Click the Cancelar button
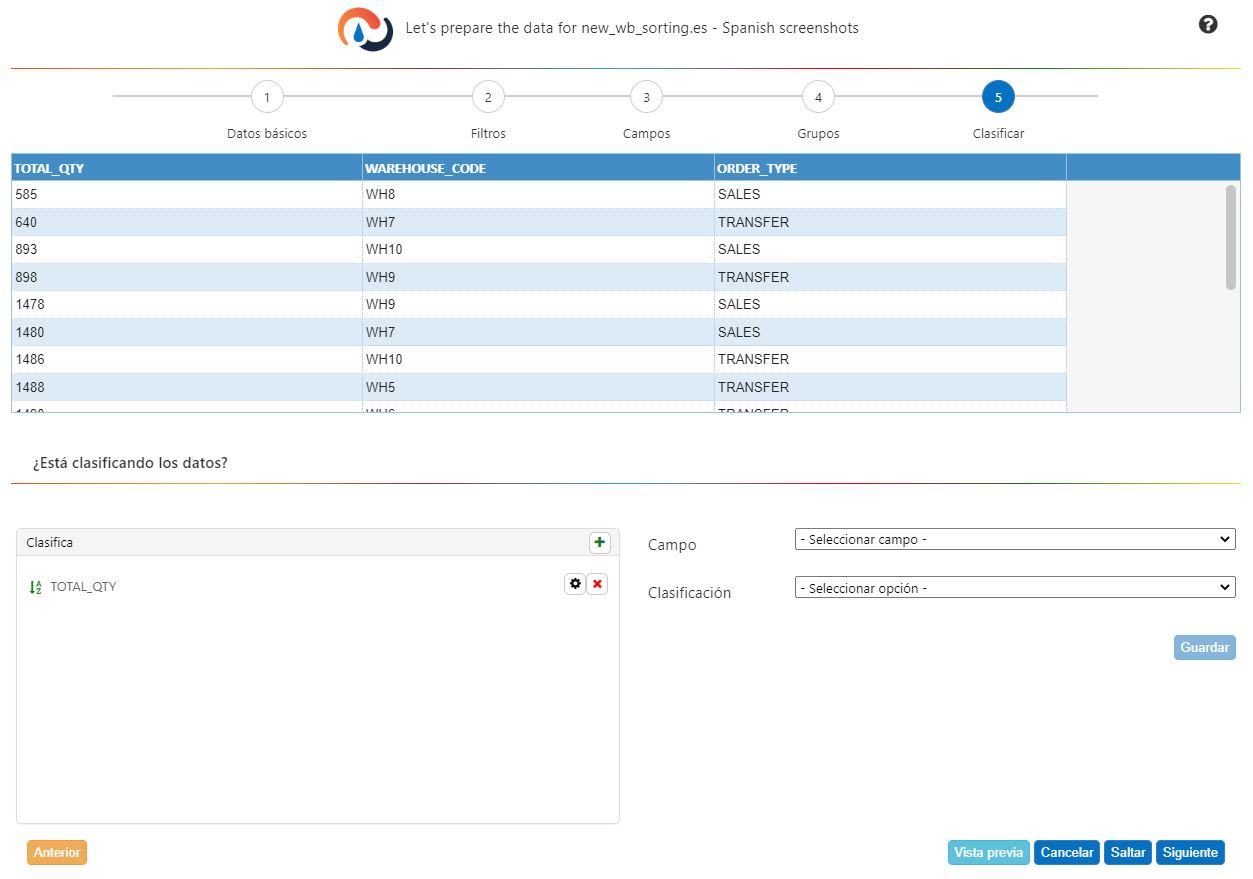Viewport: 1253px width, 879px height. pos(1067,852)
